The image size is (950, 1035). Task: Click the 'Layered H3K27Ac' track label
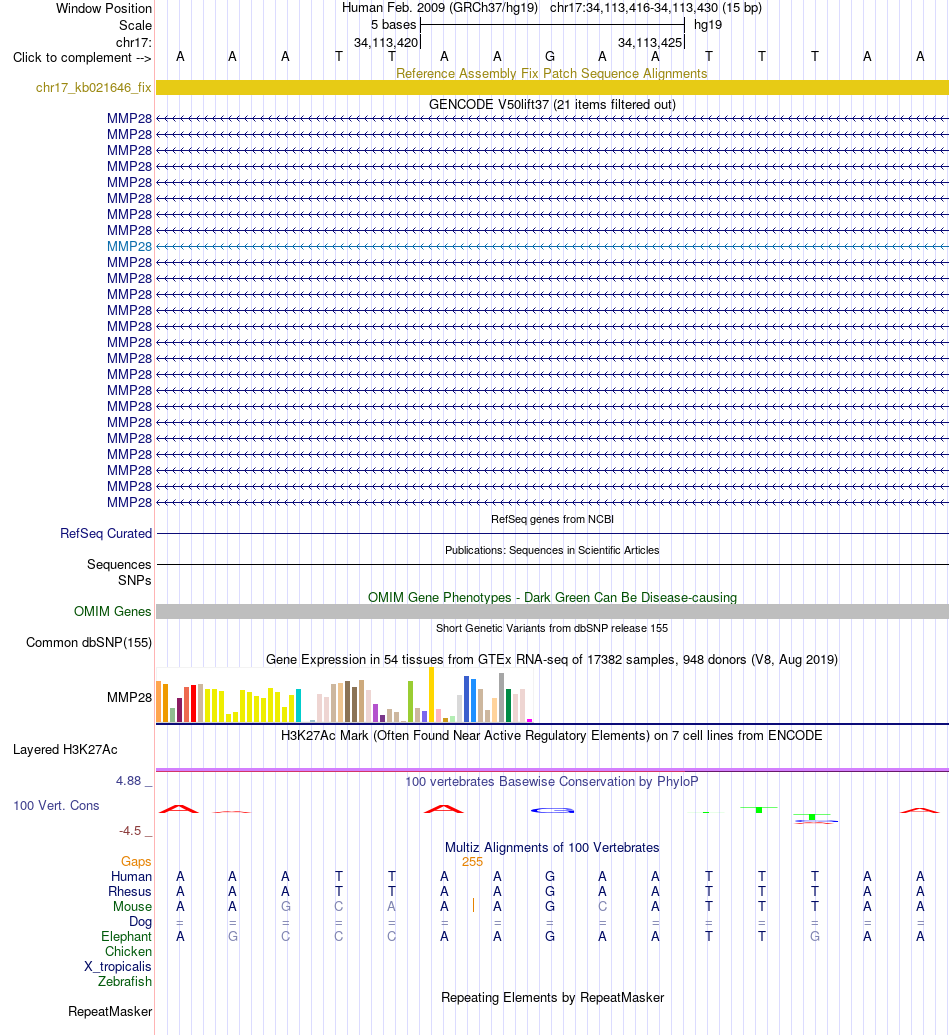(65, 749)
